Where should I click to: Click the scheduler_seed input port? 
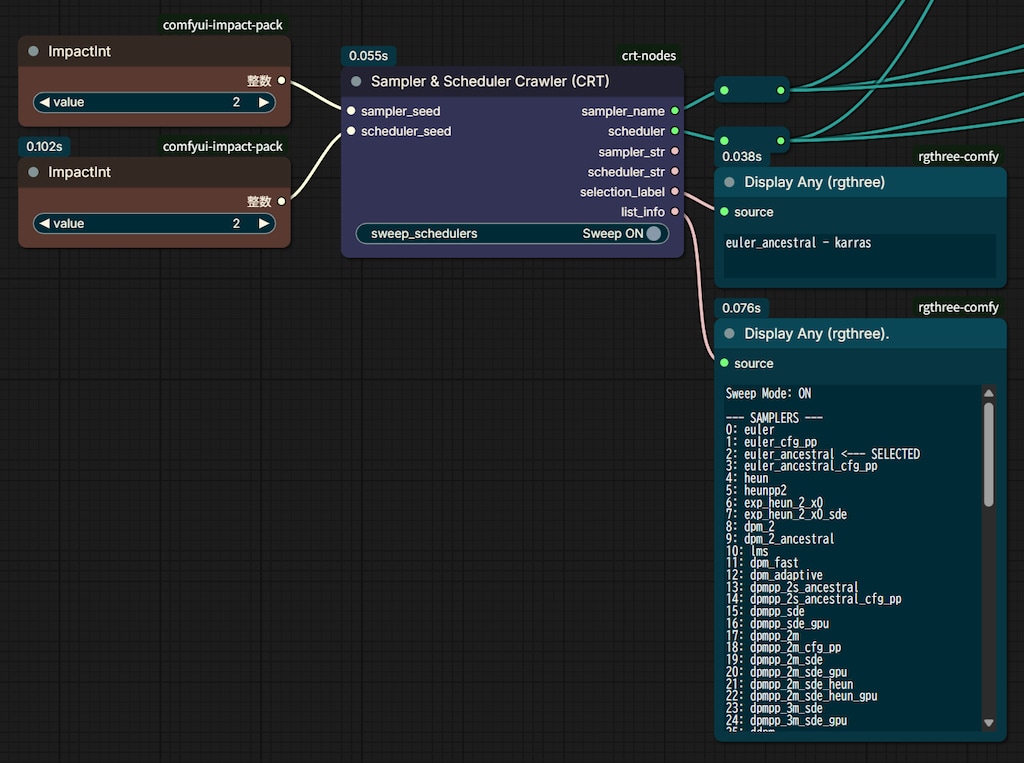pos(351,131)
